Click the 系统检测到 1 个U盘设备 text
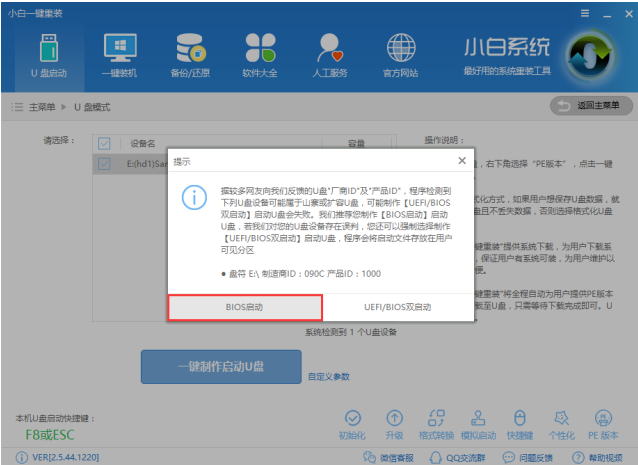The width and height of the screenshot is (638, 465). (351, 332)
